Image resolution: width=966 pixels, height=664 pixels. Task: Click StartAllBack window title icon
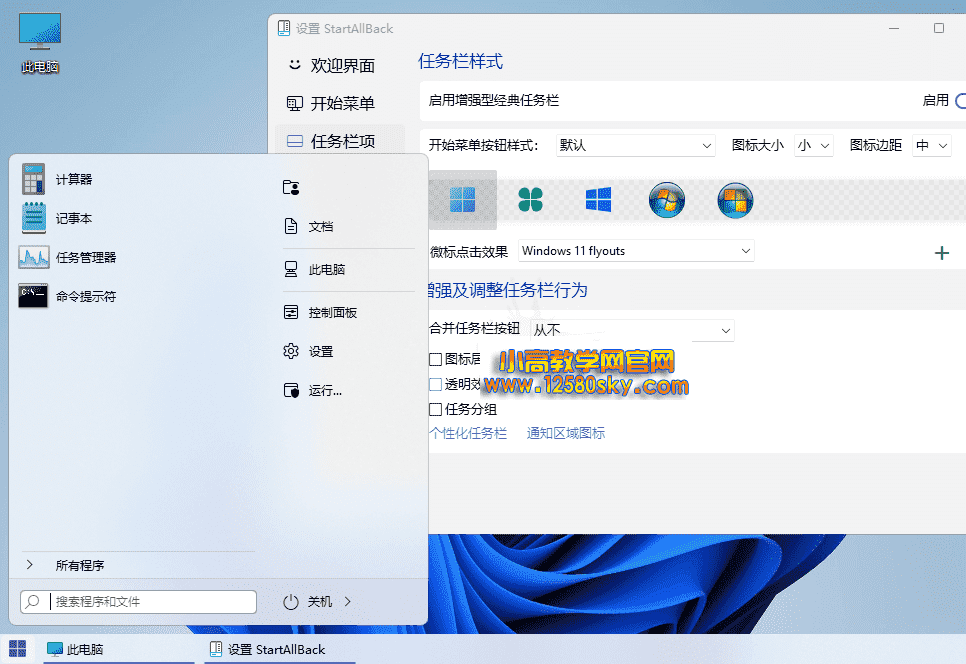(x=283, y=28)
